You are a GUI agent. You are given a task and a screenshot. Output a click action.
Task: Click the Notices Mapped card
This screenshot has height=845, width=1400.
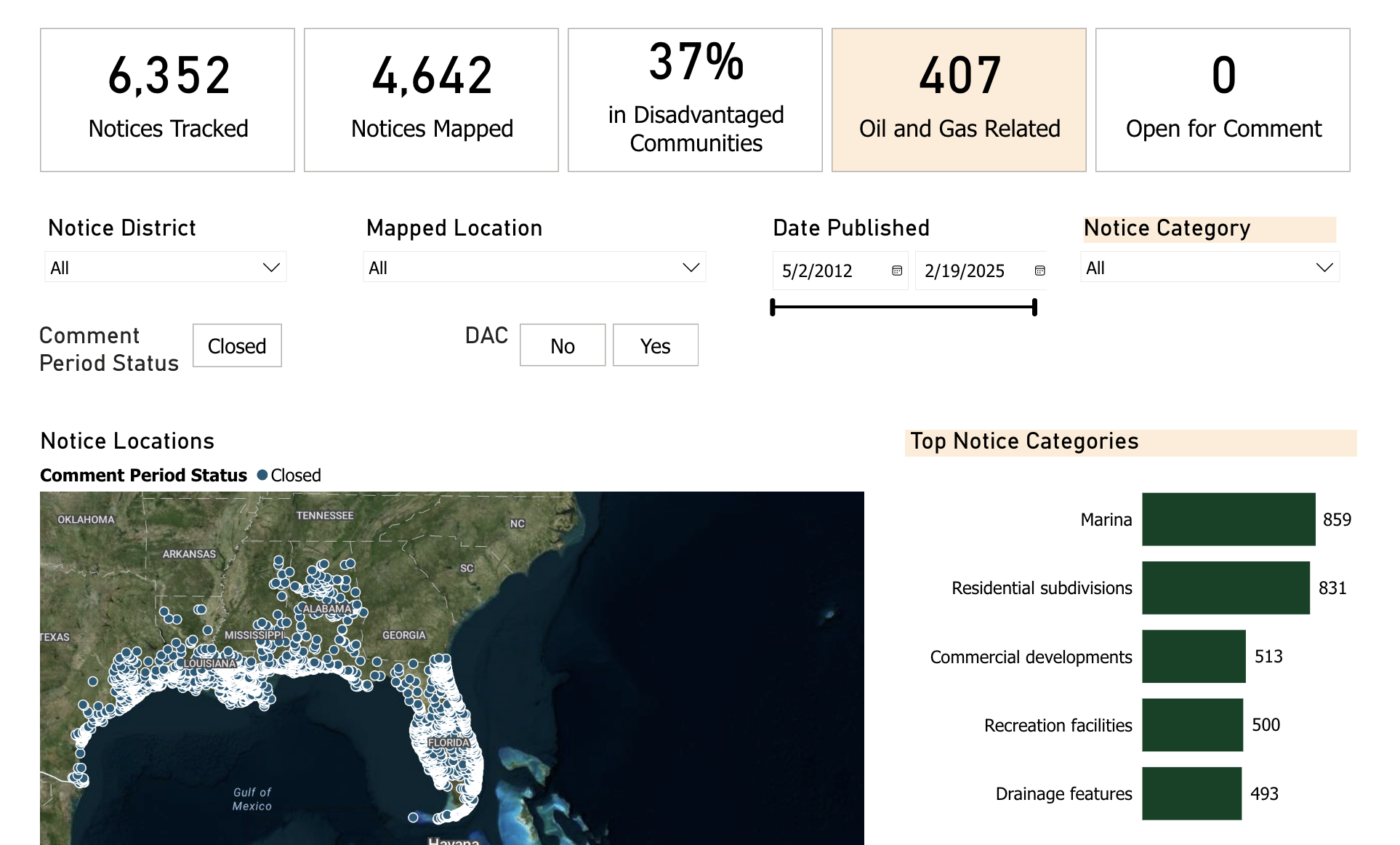(x=432, y=100)
